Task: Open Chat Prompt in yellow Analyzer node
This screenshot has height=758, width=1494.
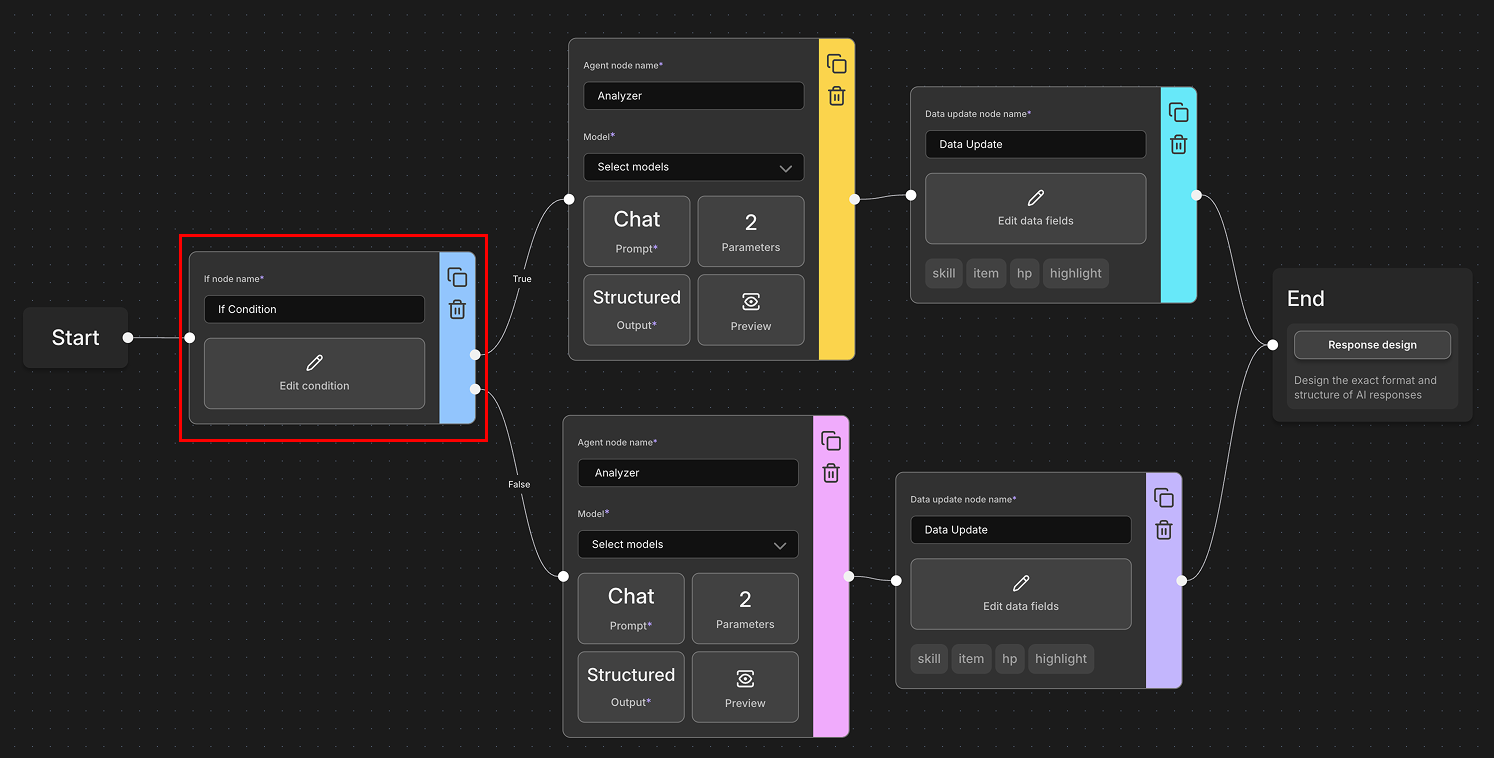Action: [637, 231]
